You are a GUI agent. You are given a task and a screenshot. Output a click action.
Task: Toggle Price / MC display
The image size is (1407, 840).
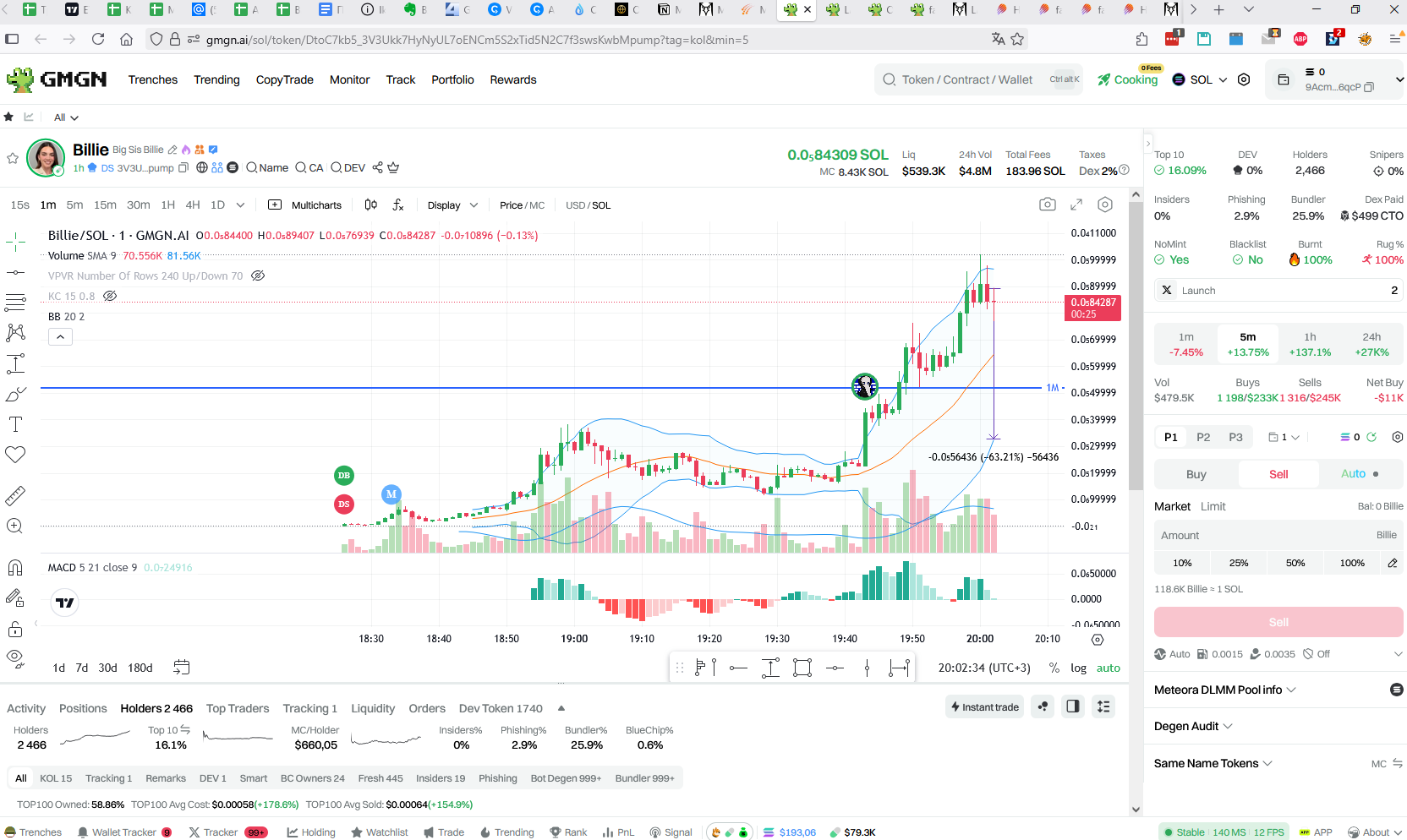(x=522, y=205)
